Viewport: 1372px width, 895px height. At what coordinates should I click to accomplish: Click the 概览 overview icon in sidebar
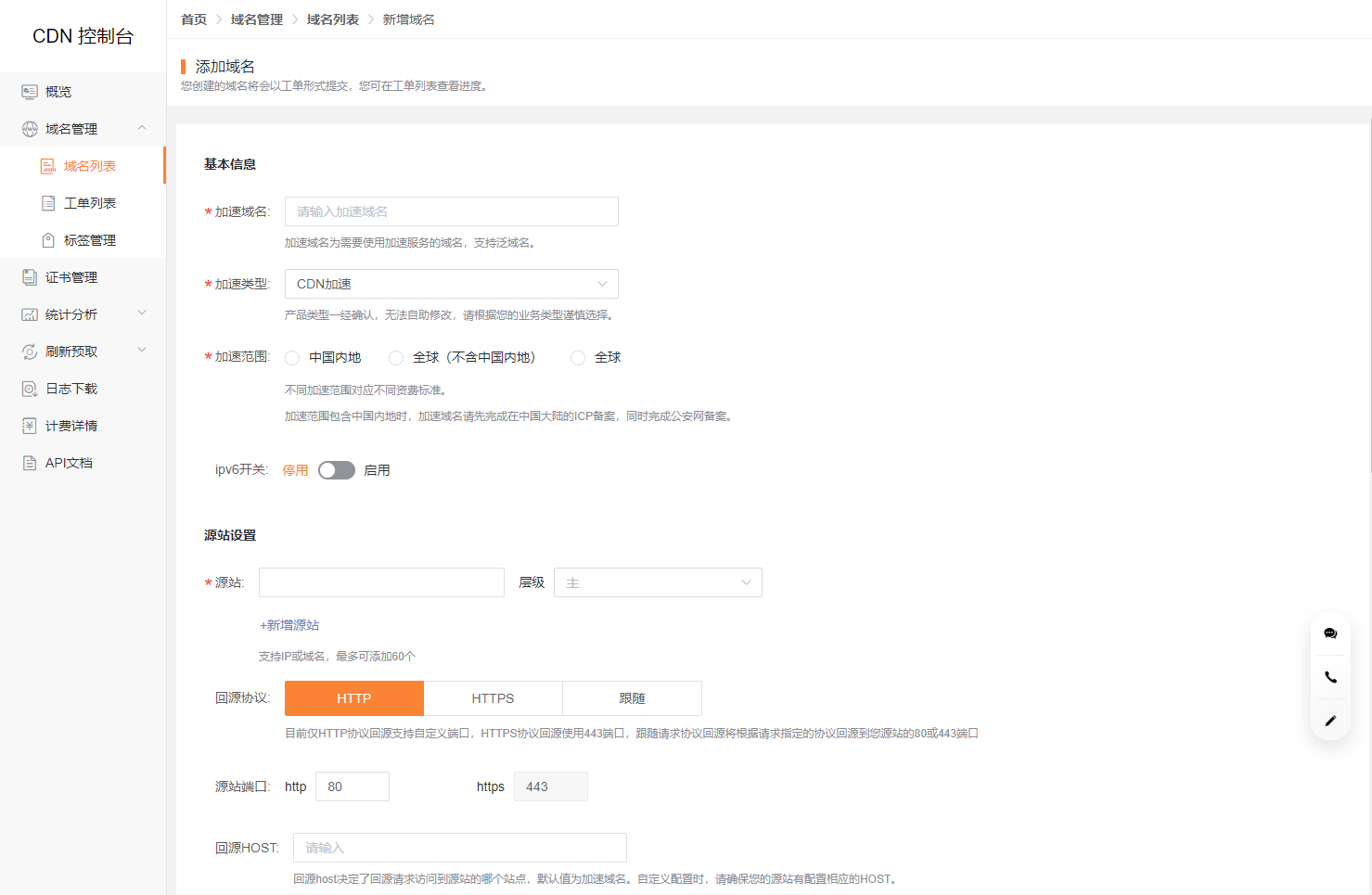pyautogui.click(x=30, y=92)
